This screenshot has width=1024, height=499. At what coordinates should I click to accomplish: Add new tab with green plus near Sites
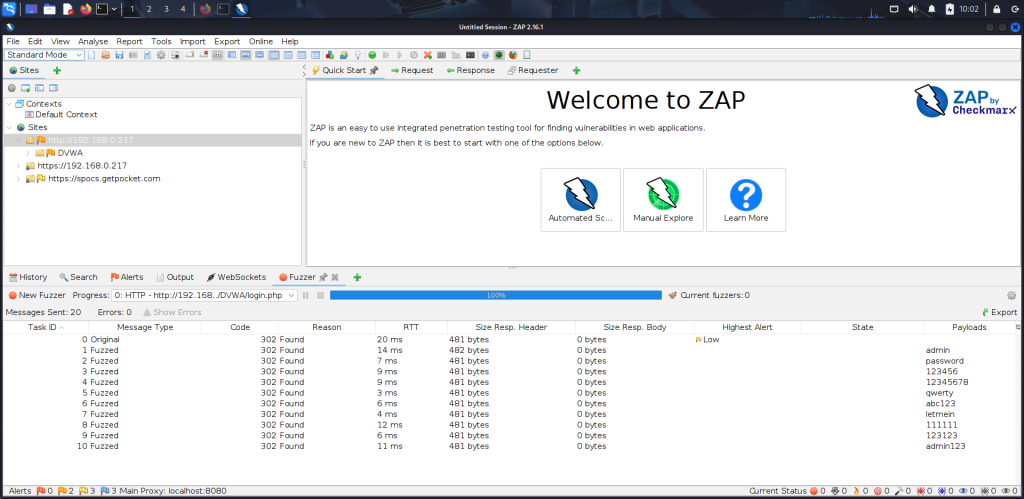(x=57, y=71)
